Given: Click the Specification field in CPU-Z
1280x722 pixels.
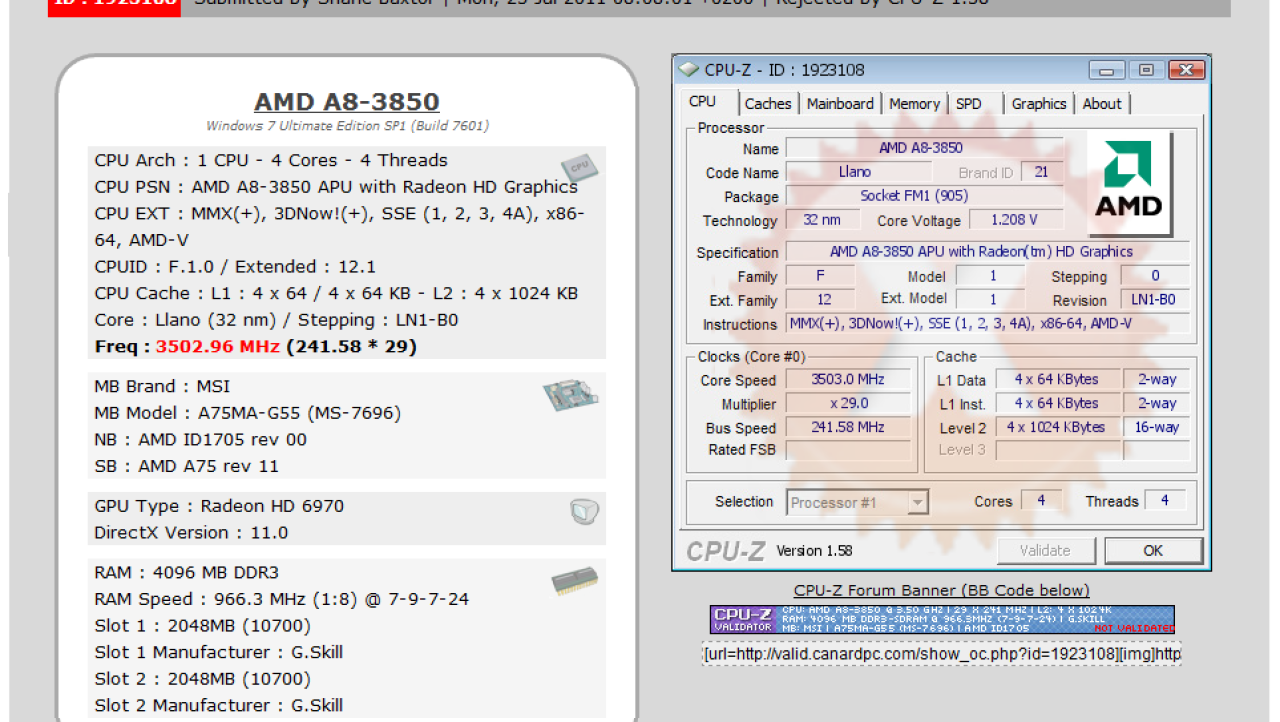Looking at the screenshot, I should pyautogui.click(x=988, y=252).
